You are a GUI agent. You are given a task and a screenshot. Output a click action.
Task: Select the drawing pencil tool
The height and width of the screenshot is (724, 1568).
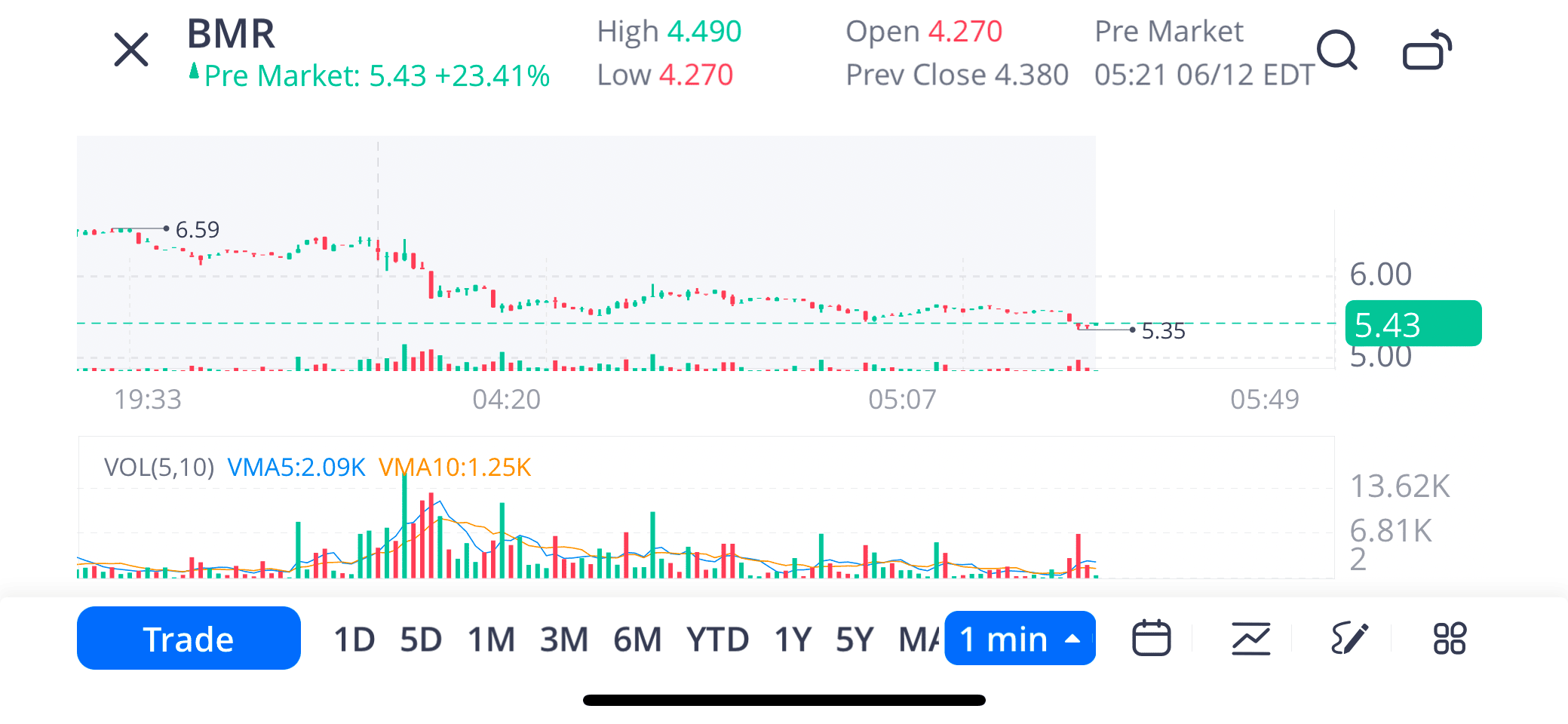1349,639
